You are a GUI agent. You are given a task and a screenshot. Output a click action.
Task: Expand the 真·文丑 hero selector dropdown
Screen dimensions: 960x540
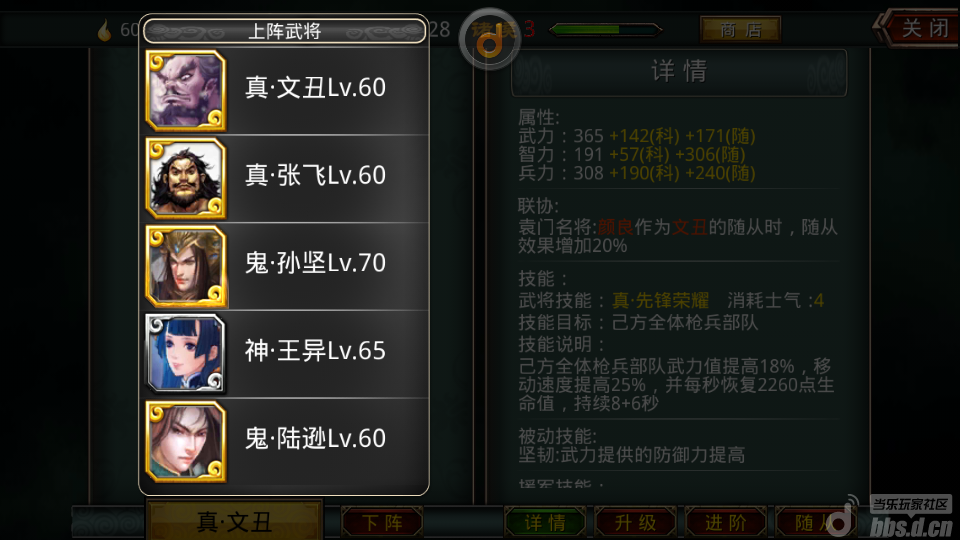click(x=234, y=521)
